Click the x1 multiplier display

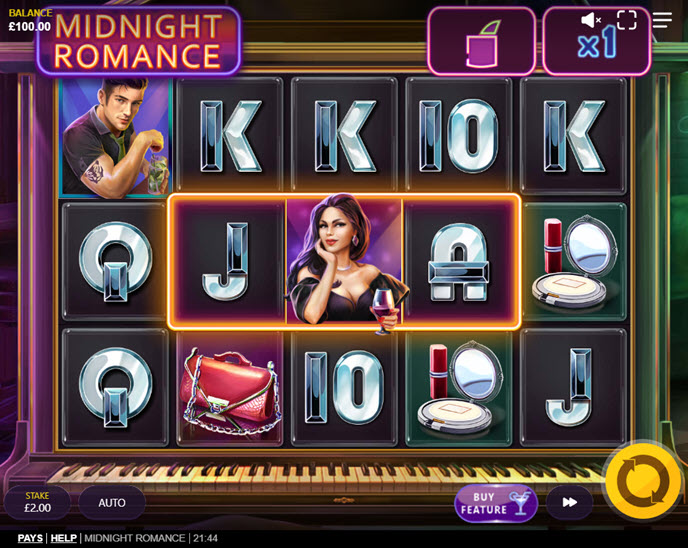[x=597, y=43]
